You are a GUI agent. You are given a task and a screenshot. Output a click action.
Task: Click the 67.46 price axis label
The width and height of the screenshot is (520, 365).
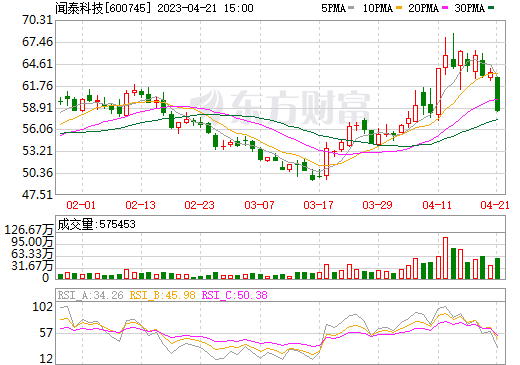tap(37, 42)
